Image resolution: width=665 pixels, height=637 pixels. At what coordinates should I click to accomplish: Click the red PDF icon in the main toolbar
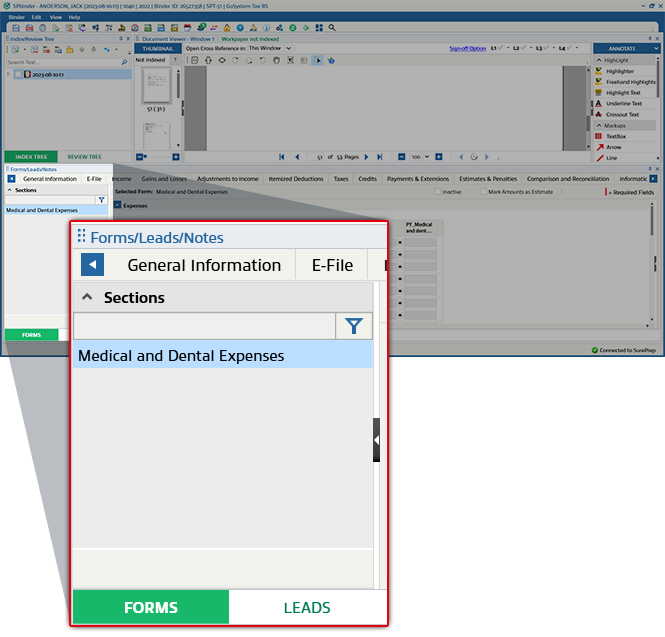(x=29, y=28)
